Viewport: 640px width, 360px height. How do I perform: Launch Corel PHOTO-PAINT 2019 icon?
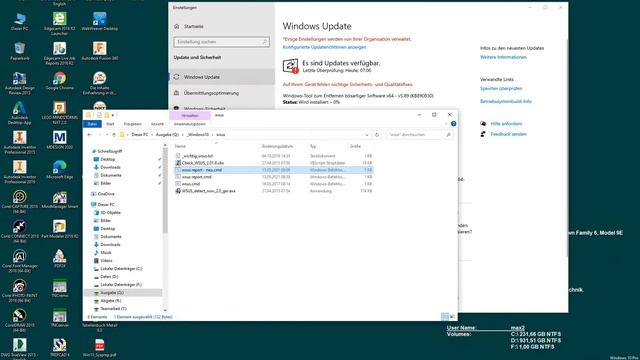pyautogui.click(x=20, y=291)
